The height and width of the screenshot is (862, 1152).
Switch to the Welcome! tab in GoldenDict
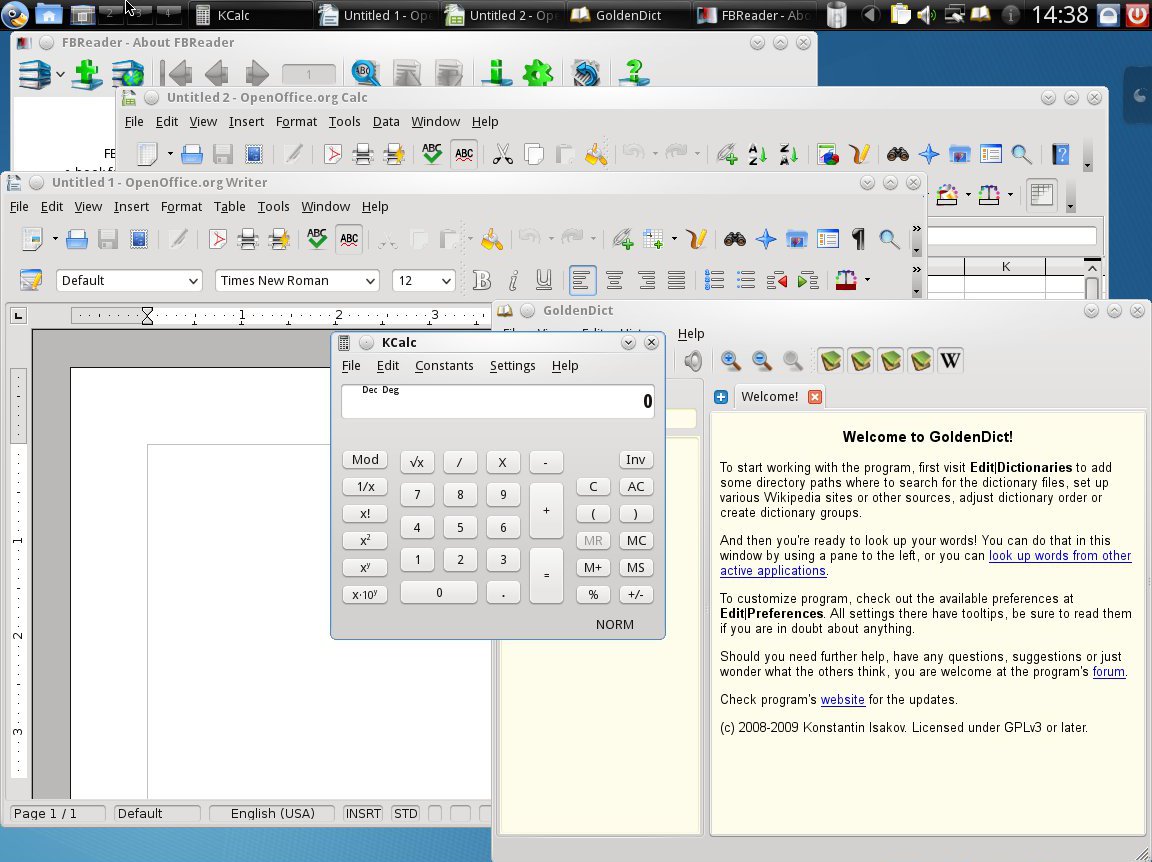tap(768, 397)
